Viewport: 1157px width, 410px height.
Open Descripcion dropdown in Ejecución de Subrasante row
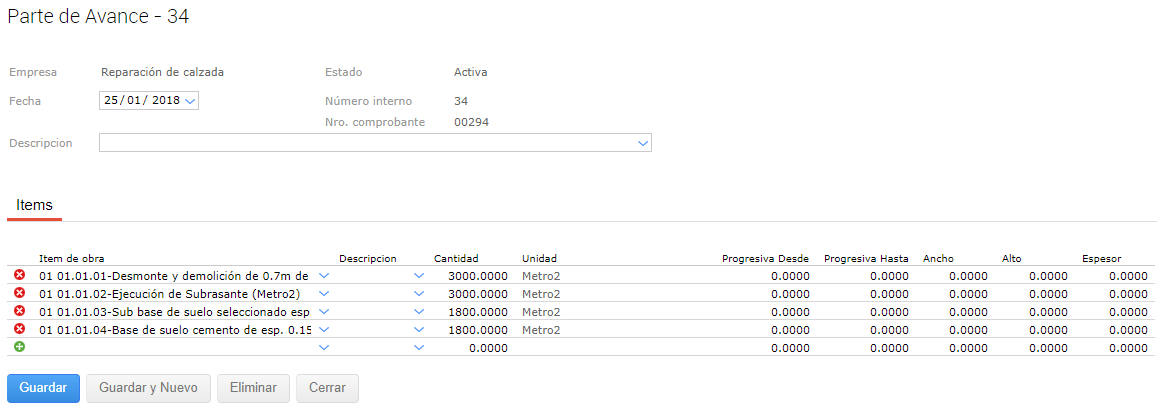pos(419,294)
